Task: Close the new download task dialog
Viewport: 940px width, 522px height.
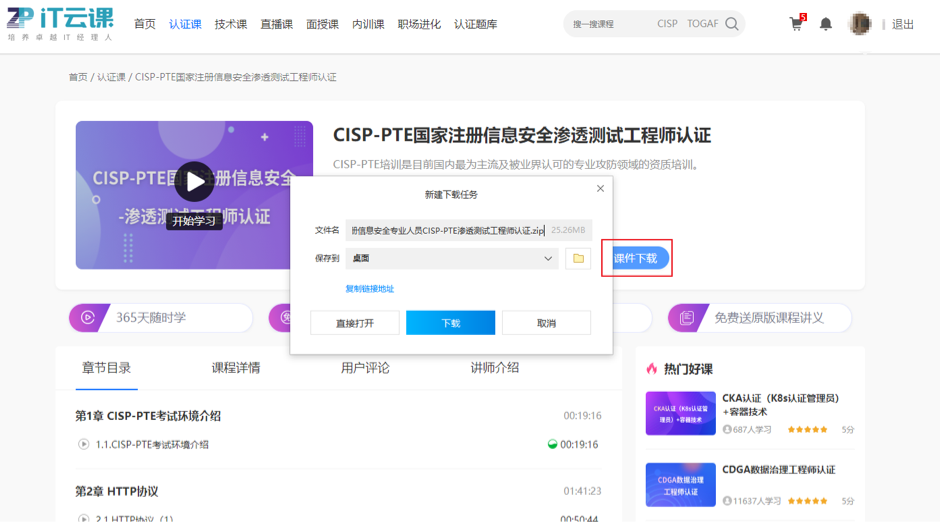Action: pos(600,188)
